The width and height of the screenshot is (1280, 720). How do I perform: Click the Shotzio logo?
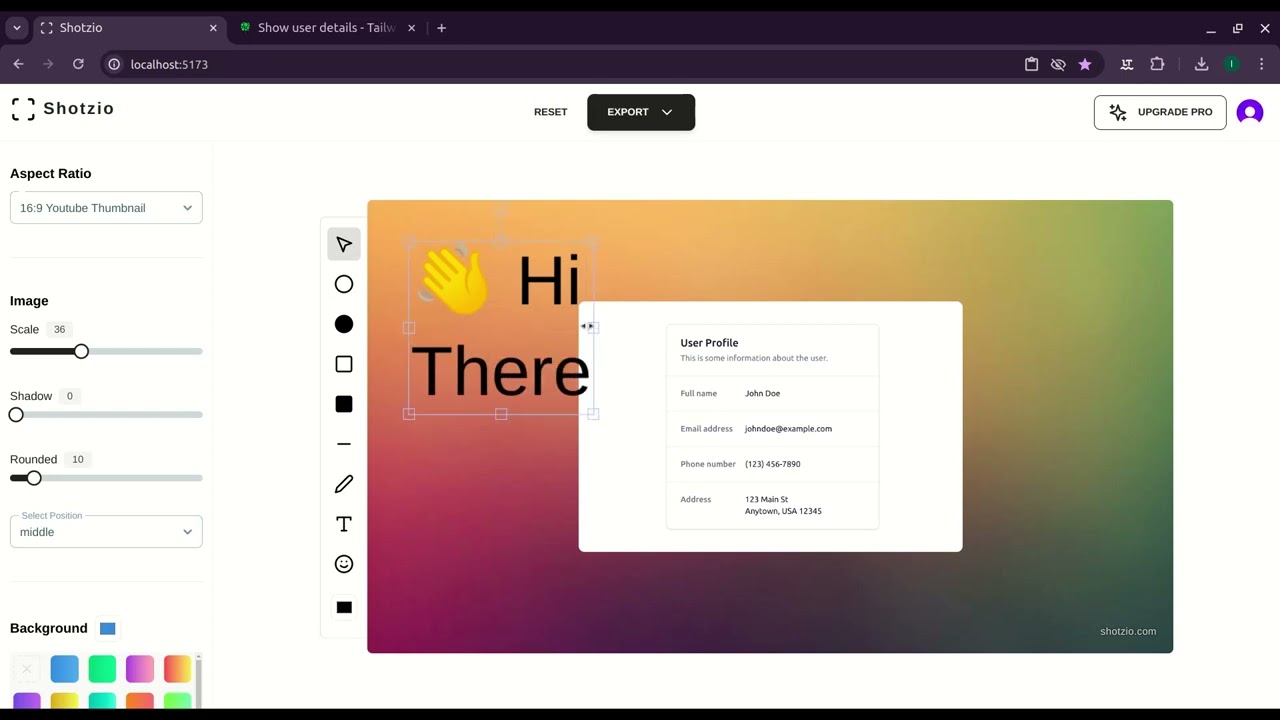click(x=62, y=109)
